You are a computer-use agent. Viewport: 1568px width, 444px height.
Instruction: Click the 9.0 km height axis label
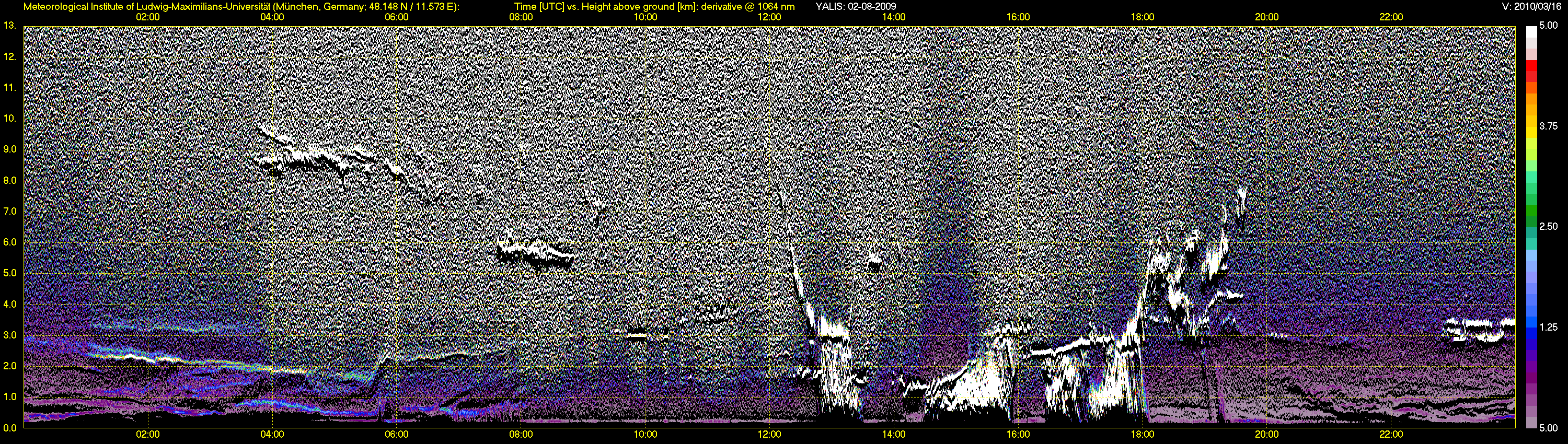pyautogui.click(x=10, y=149)
